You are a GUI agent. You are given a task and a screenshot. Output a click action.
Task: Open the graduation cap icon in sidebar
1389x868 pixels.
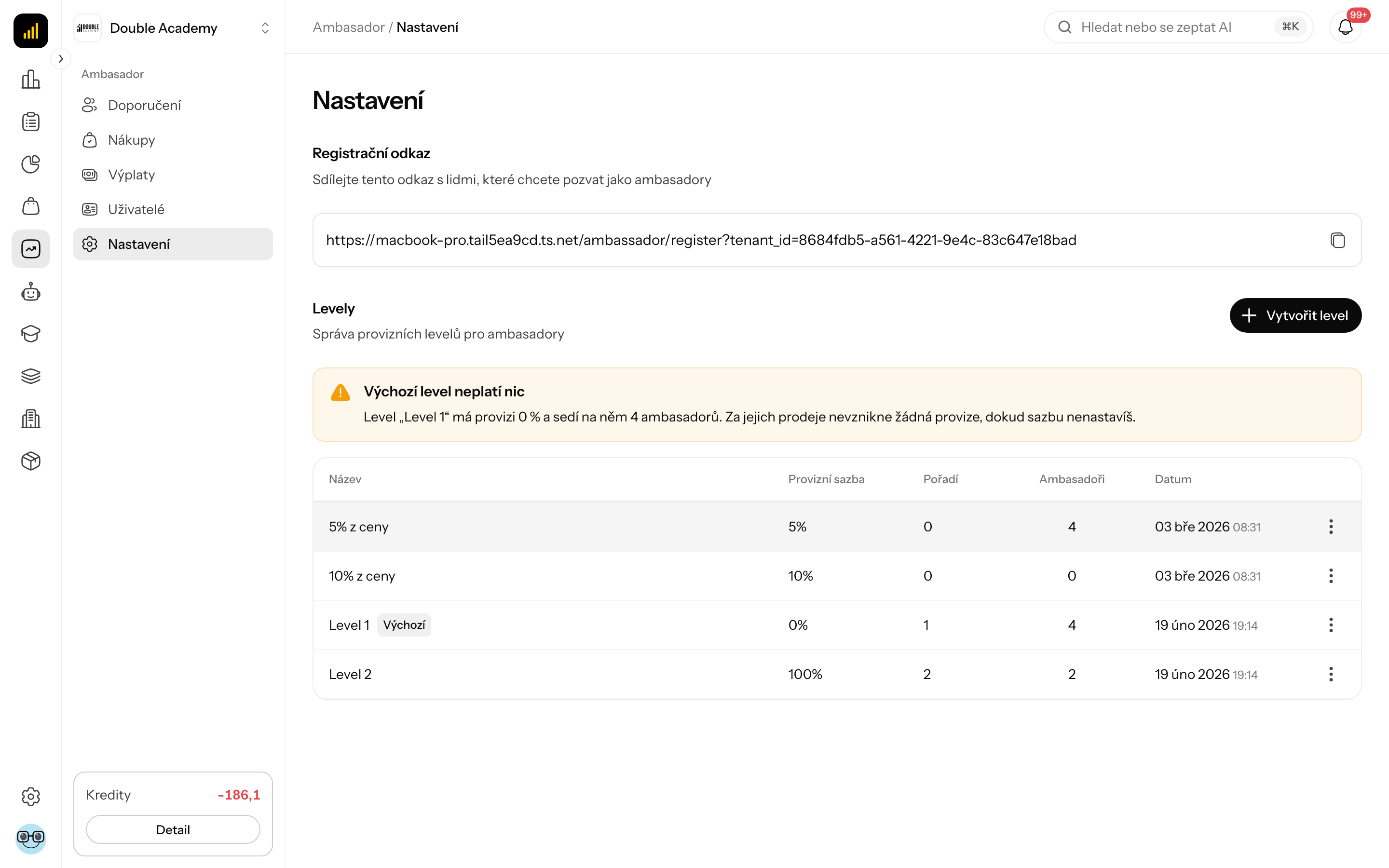pos(30,334)
